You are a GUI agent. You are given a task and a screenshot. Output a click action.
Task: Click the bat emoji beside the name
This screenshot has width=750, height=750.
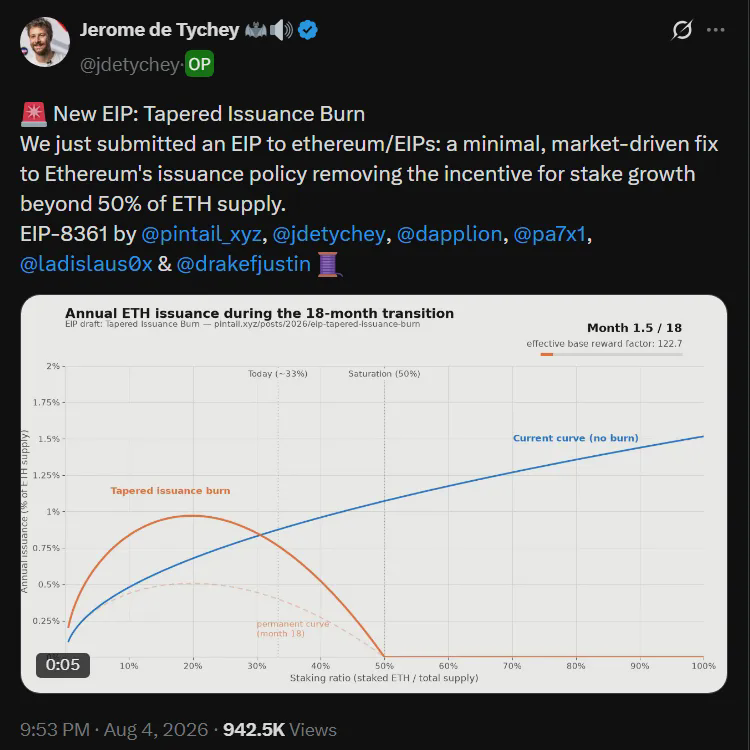tap(256, 31)
